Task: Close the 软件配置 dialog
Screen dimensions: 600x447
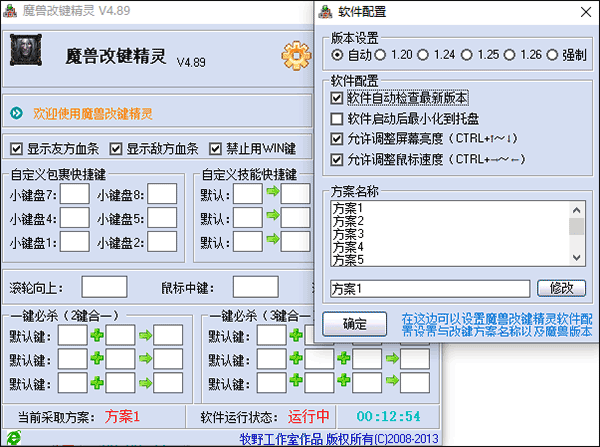Action: coord(586,12)
